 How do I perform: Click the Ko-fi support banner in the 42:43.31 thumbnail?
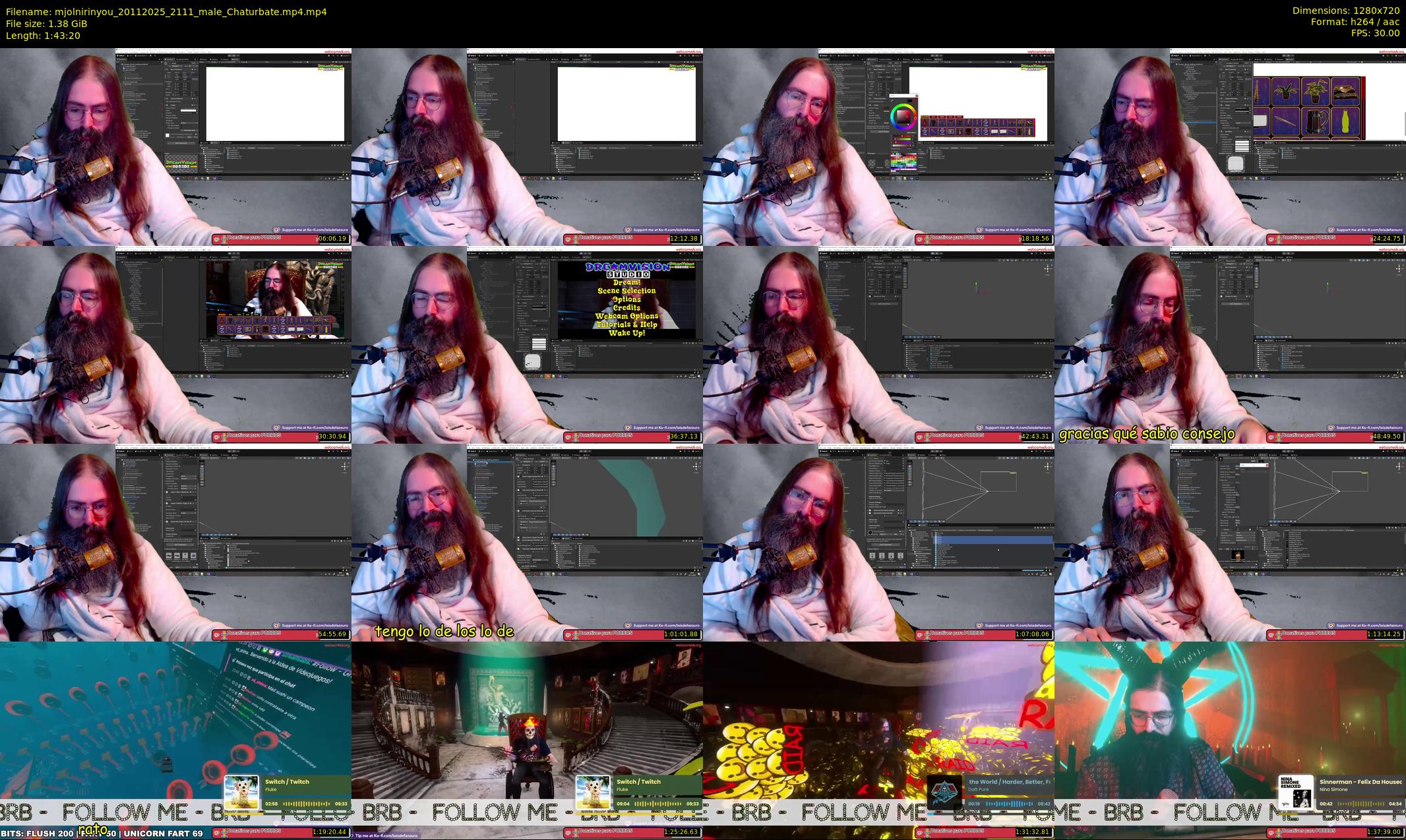tap(1014, 427)
